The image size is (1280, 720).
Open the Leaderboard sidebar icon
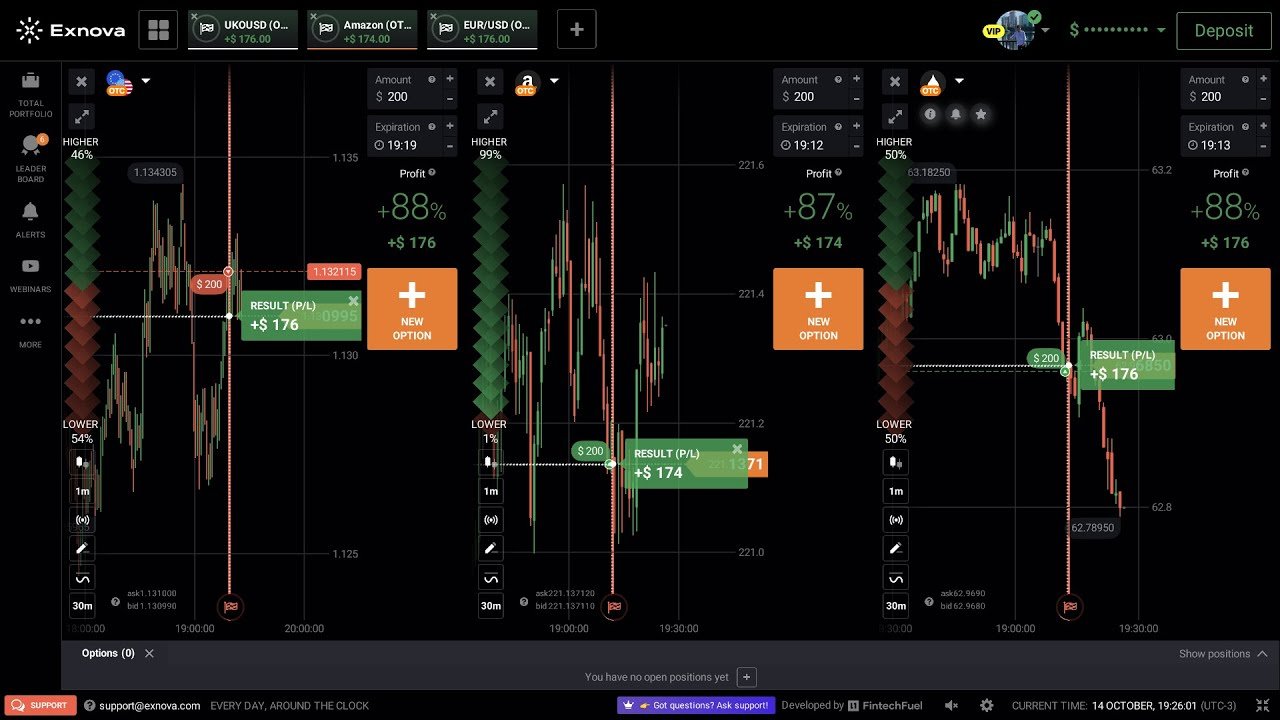click(x=31, y=158)
